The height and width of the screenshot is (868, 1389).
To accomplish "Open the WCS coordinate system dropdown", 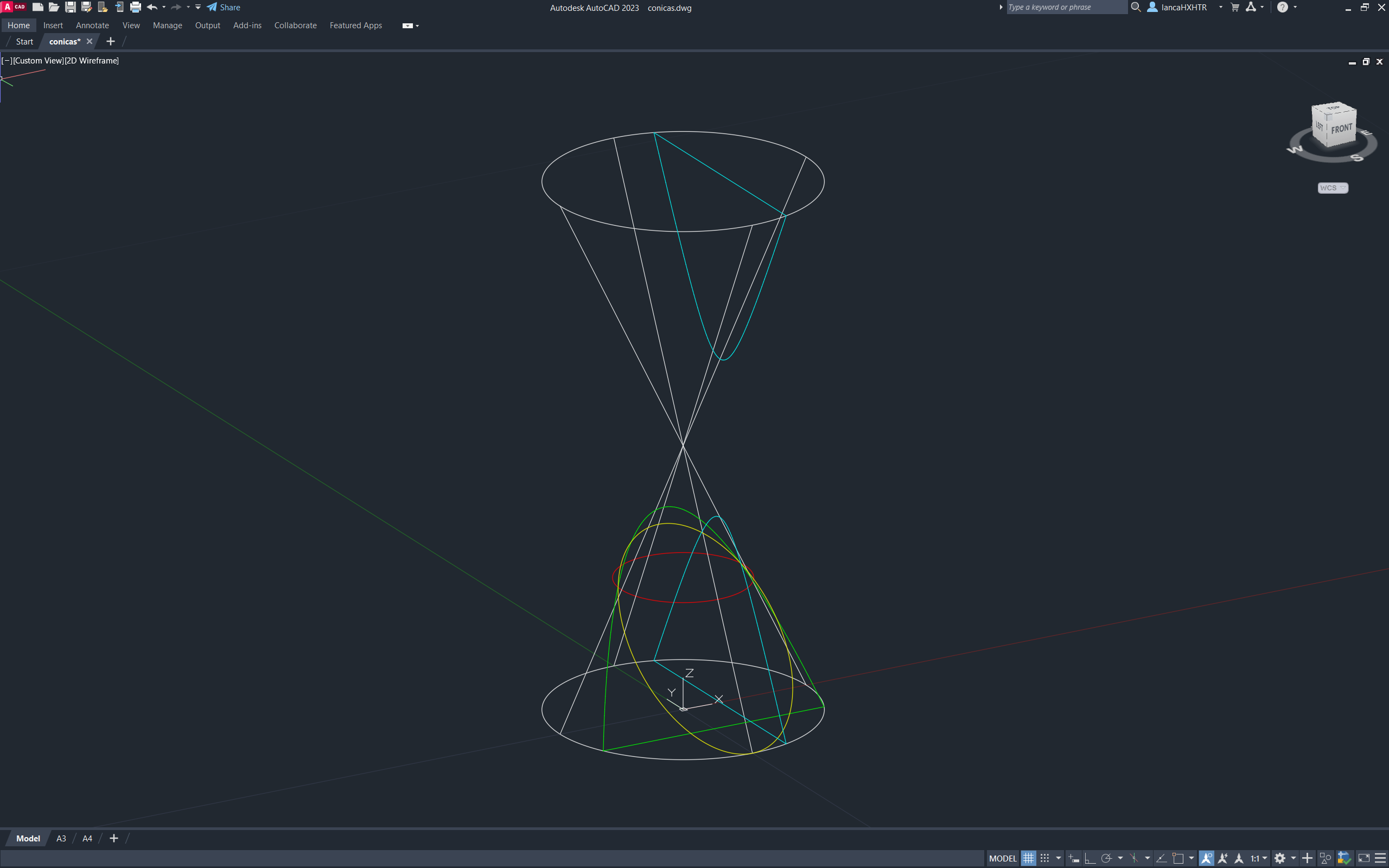I will click(1332, 188).
